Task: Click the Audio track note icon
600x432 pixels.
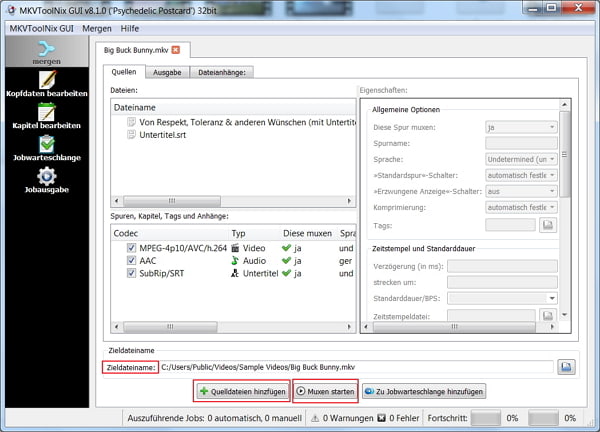Action: click(x=235, y=261)
